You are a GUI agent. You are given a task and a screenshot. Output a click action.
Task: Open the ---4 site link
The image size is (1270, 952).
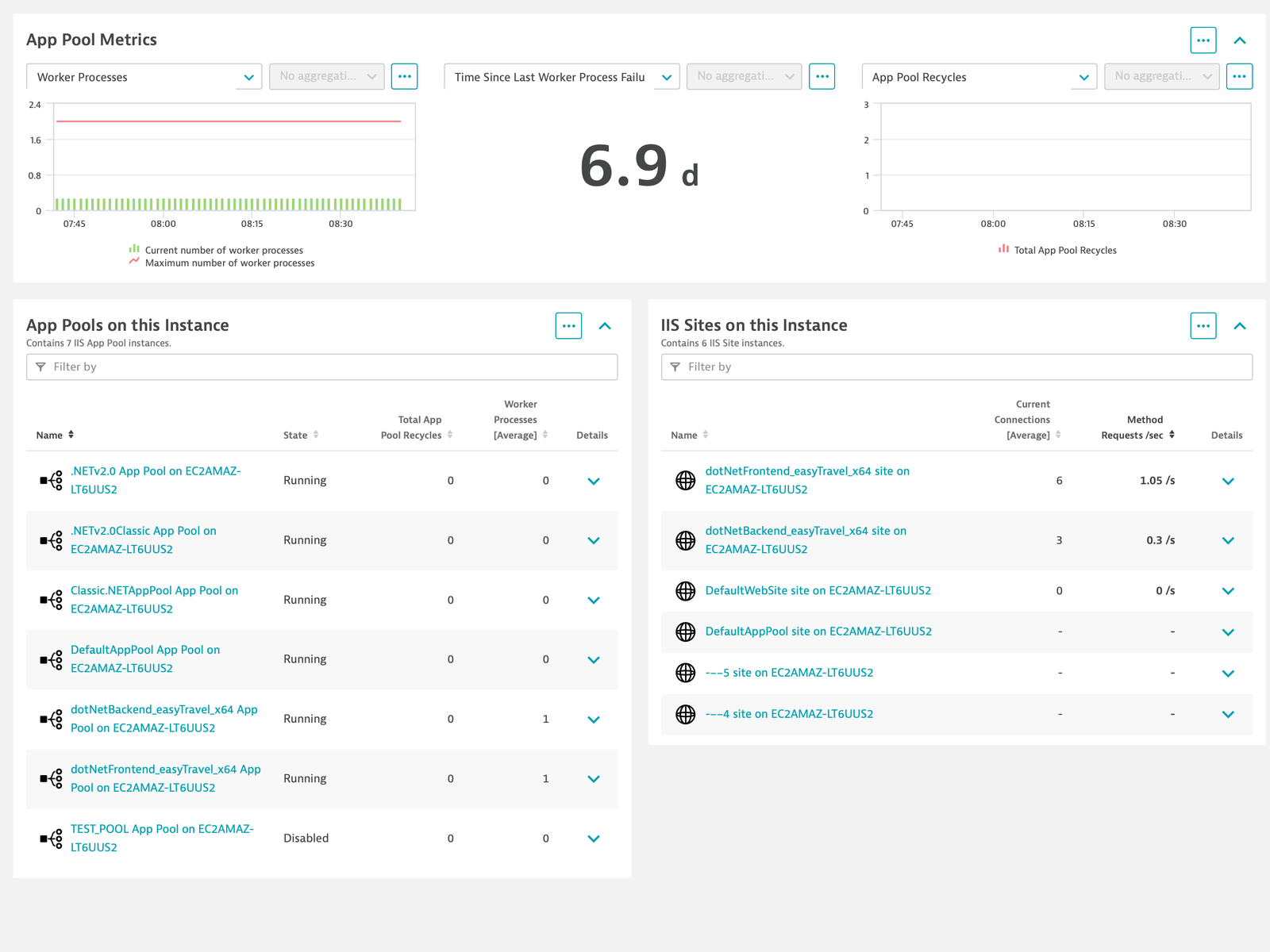point(789,715)
